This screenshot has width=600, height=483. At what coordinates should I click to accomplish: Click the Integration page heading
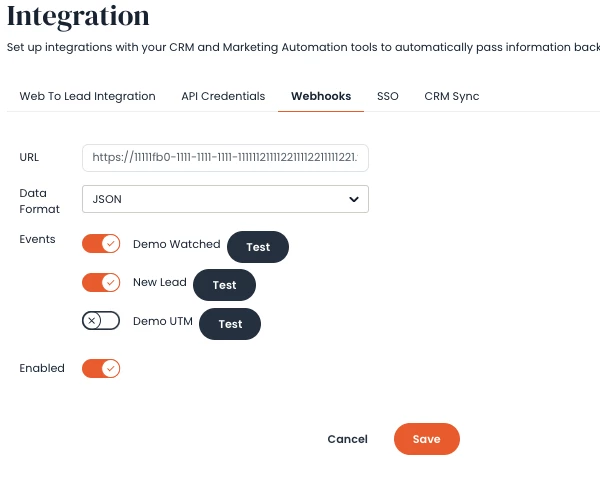(x=78, y=17)
